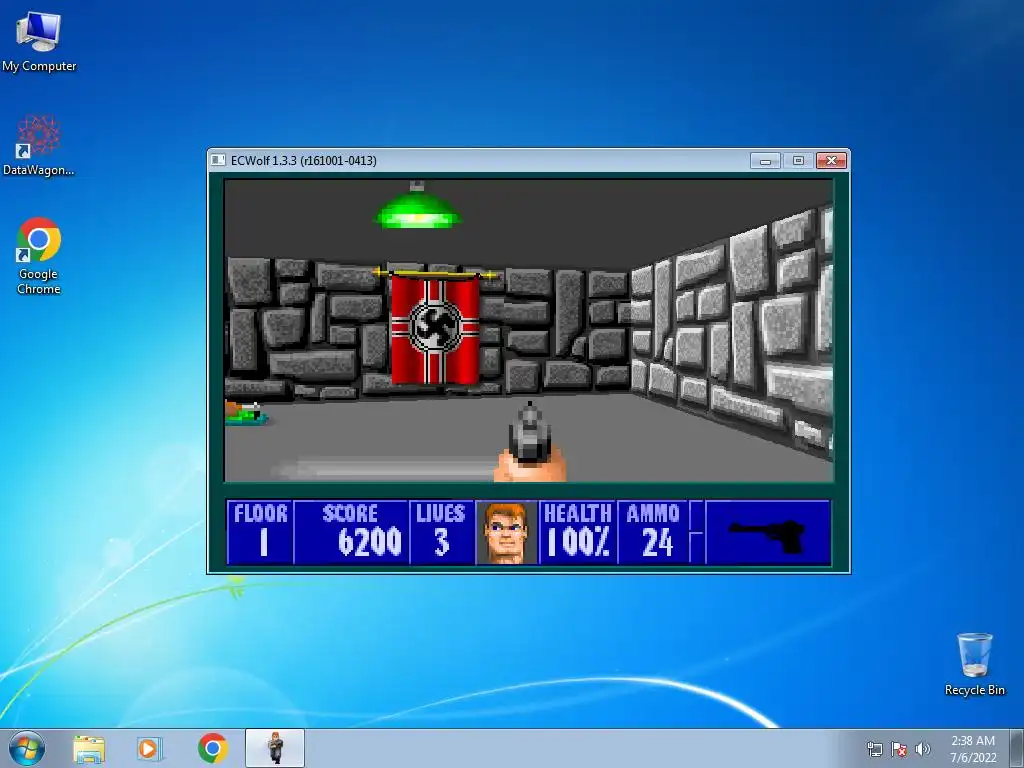Viewport: 1024px width, 768px height.
Task: Click the red banner on the stone wall
Action: point(434,328)
